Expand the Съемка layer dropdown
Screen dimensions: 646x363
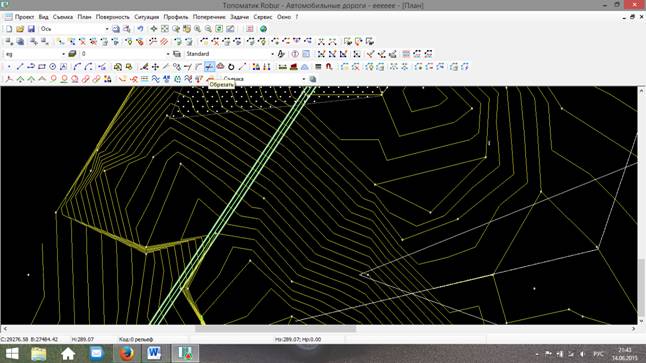[304, 79]
